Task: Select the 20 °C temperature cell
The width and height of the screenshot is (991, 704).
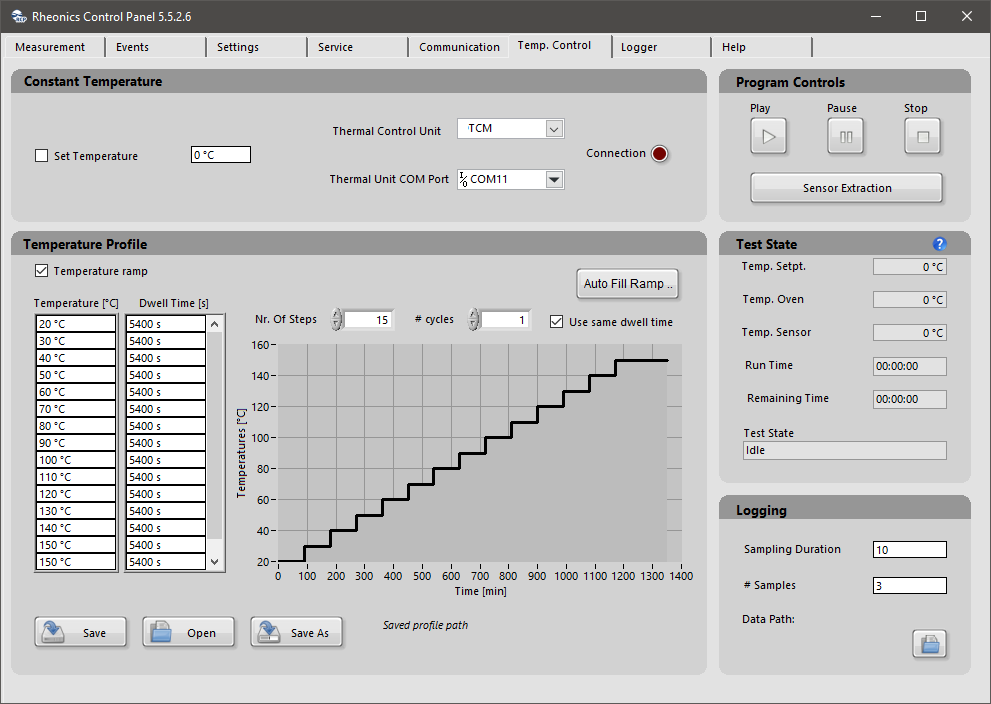Action: click(x=76, y=324)
